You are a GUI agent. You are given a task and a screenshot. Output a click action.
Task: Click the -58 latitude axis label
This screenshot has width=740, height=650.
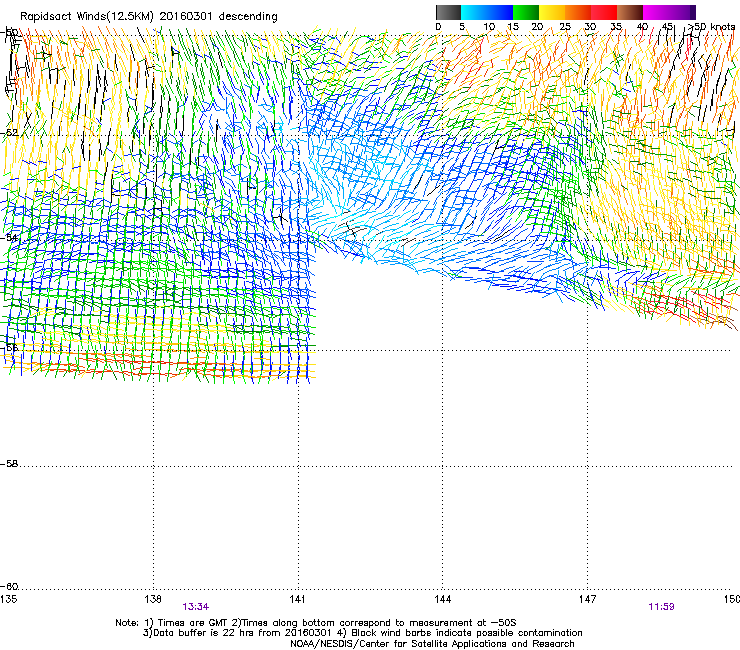[x=9, y=464]
